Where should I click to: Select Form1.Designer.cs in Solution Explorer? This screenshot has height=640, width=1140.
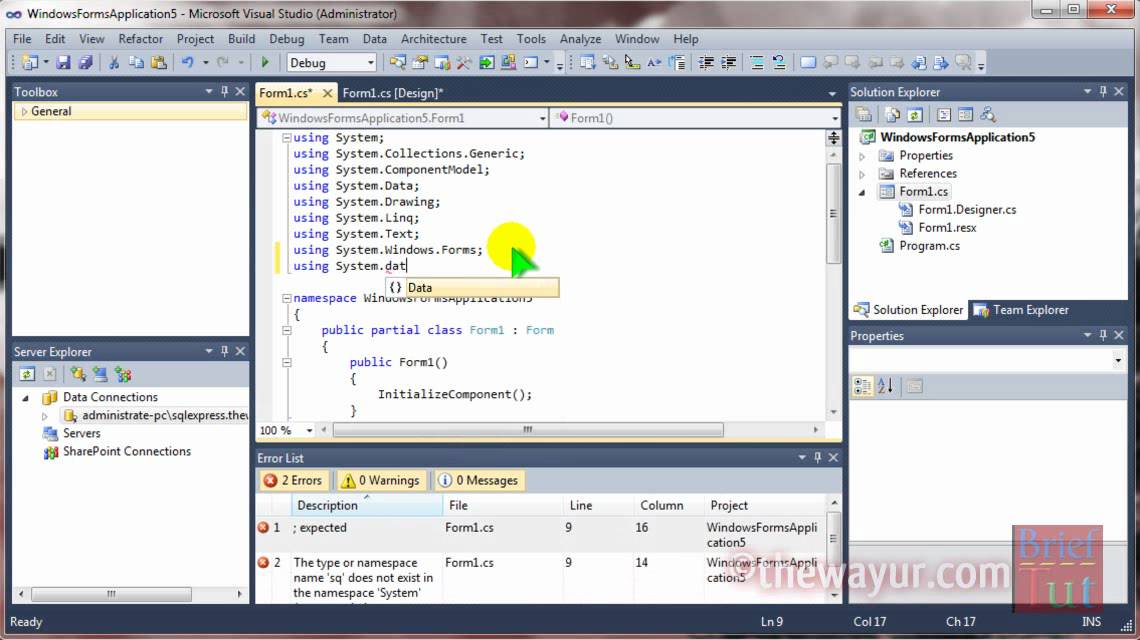pyautogui.click(x=967, y=209)
